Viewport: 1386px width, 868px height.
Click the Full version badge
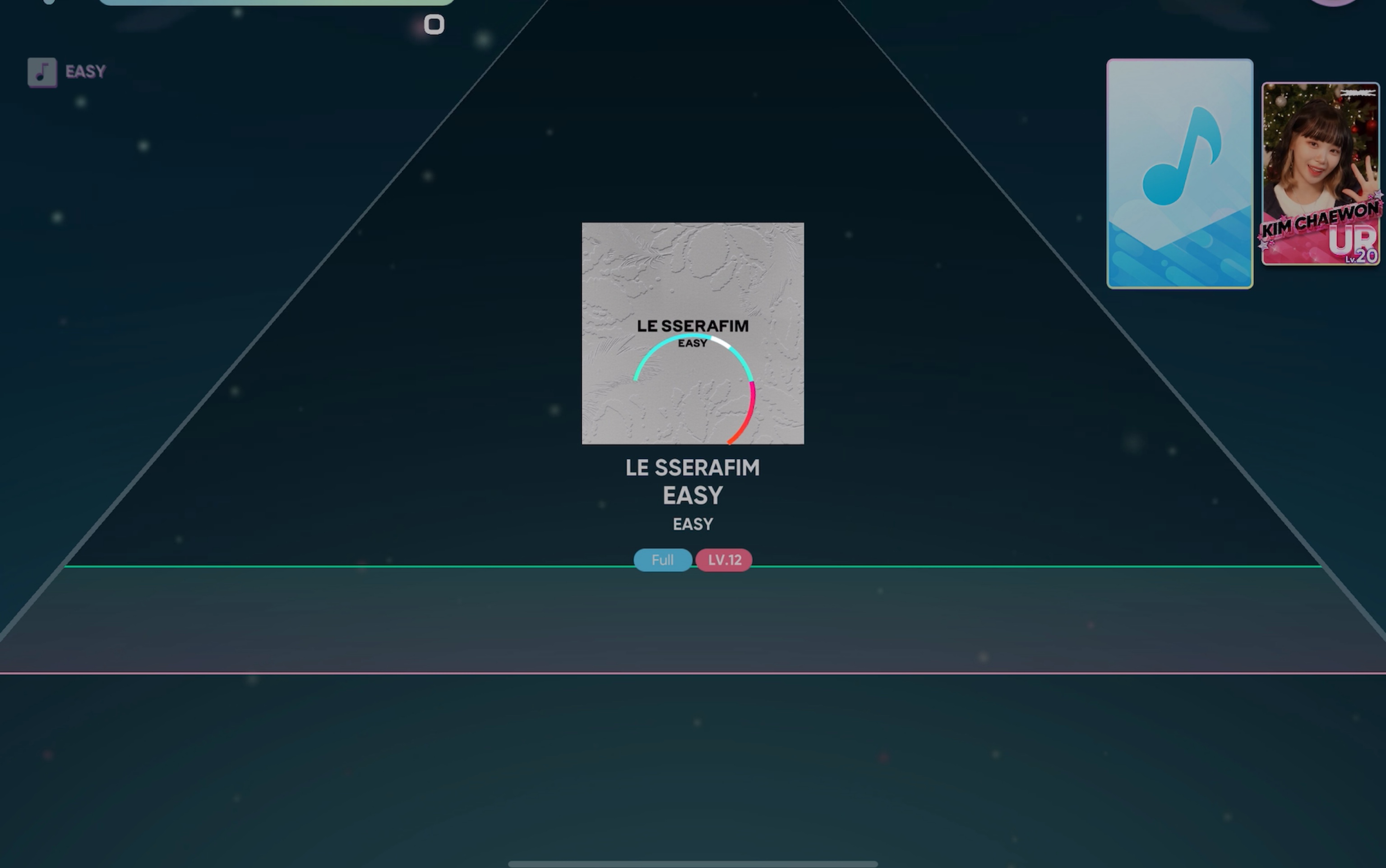[x=663, y=560]
